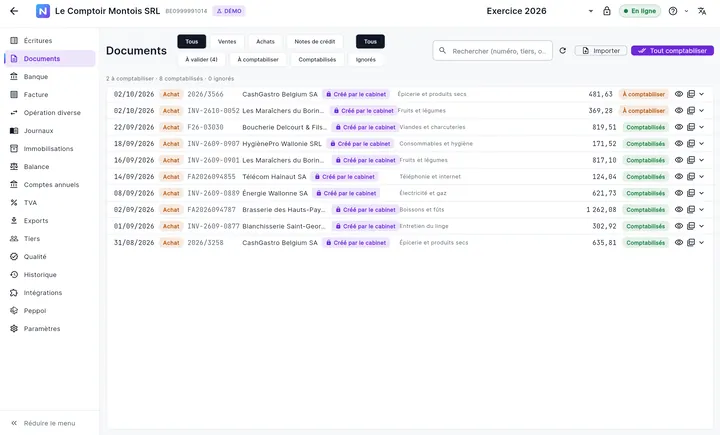Filter documents by Ventes

(x=227, y=41)
